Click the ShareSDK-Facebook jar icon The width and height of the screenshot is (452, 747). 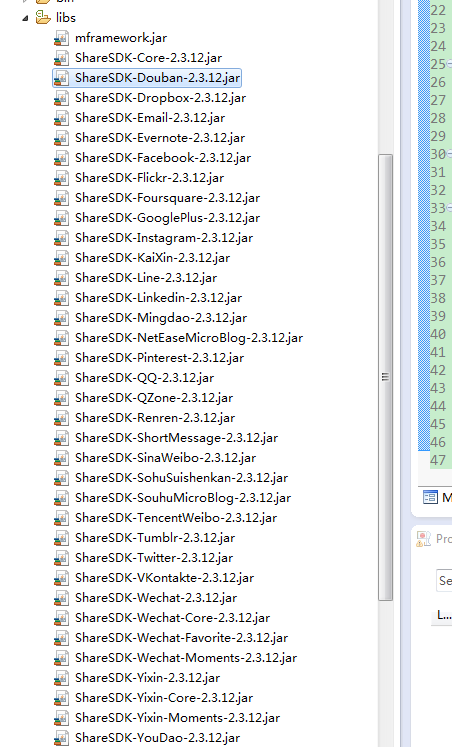coord(61,158)
